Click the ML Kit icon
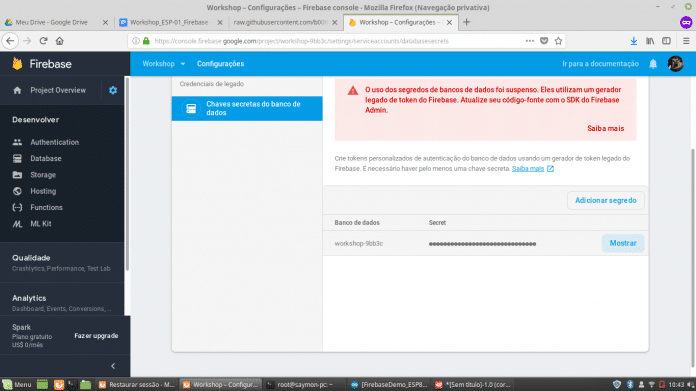Screen dimensions: 696x391 [x=17, y=224]
